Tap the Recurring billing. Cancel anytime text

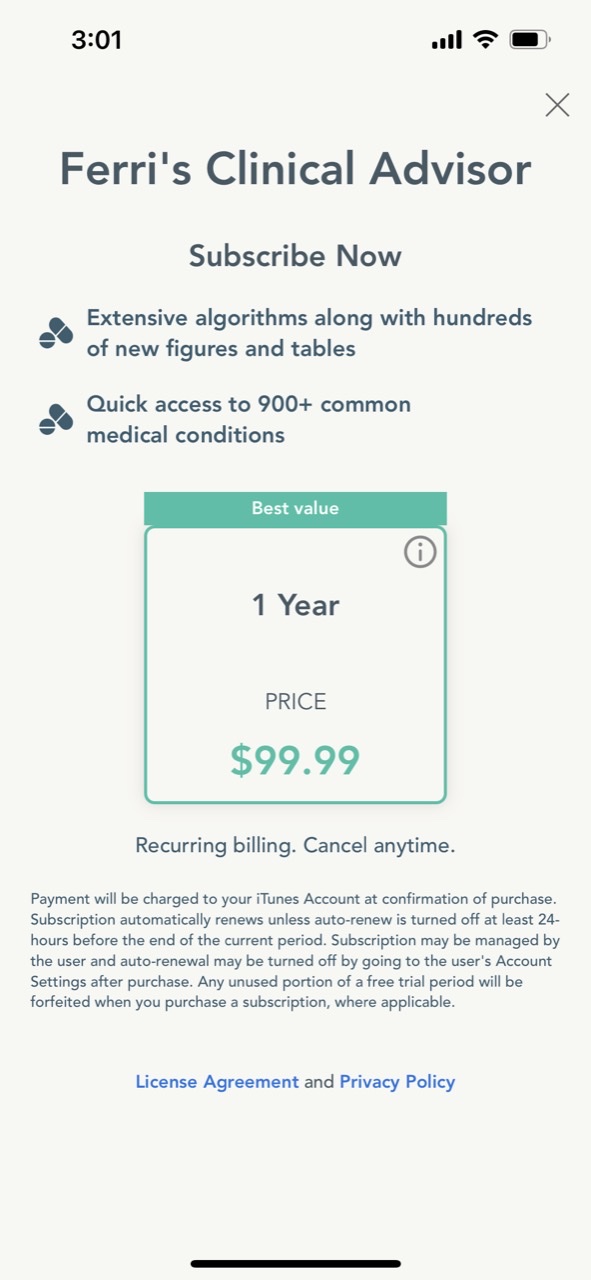coord(295,846)
